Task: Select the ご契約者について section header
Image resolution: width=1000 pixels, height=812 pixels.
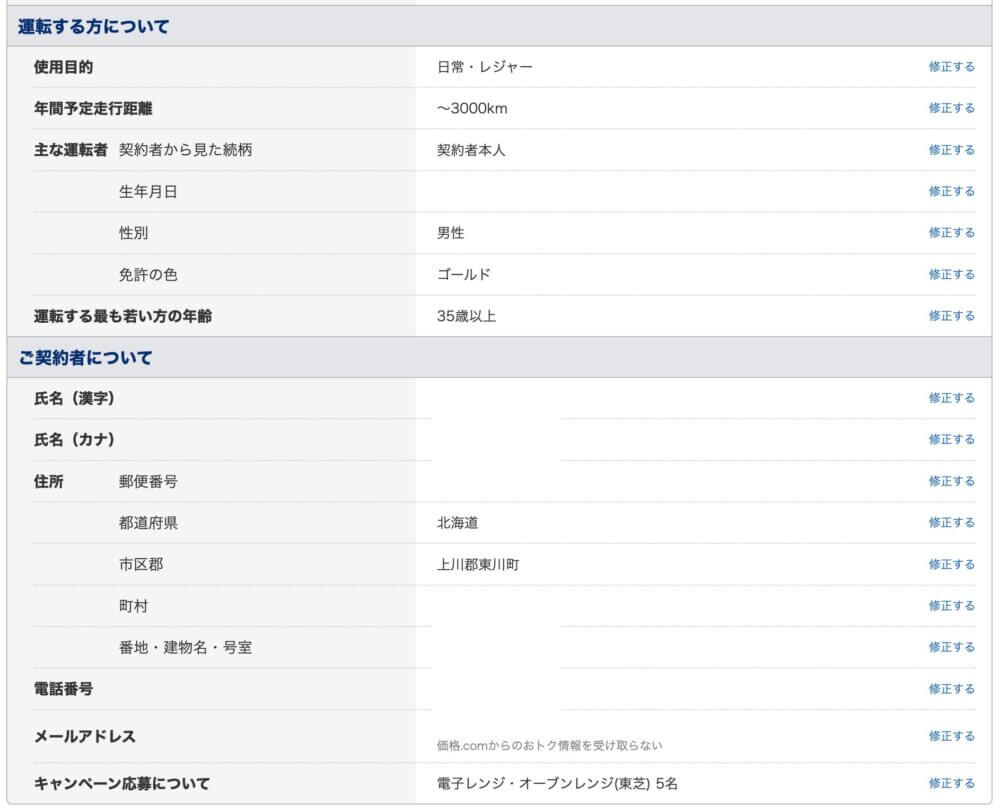Action: (85, 357)
